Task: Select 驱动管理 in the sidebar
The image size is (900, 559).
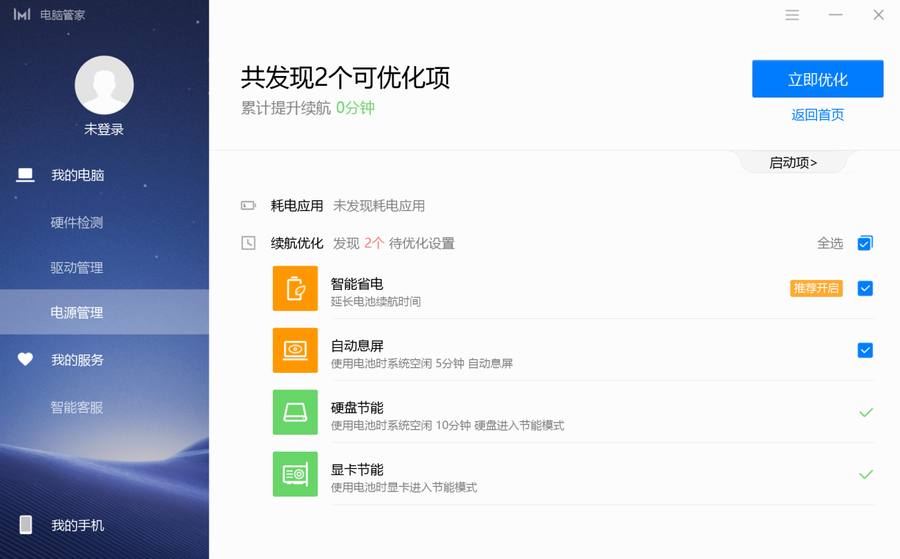Action: pyautogui.click(x=77, y=268)
